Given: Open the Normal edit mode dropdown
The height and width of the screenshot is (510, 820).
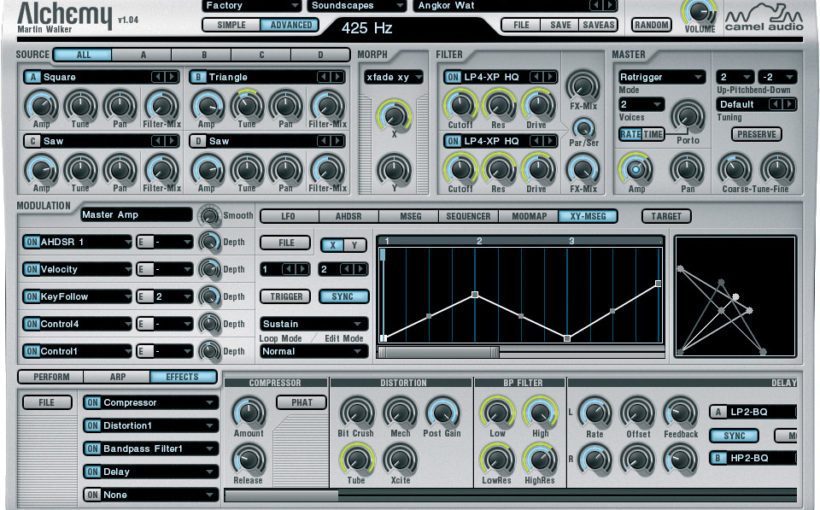Looking at the screenshot, I should [x=314, y=352].
